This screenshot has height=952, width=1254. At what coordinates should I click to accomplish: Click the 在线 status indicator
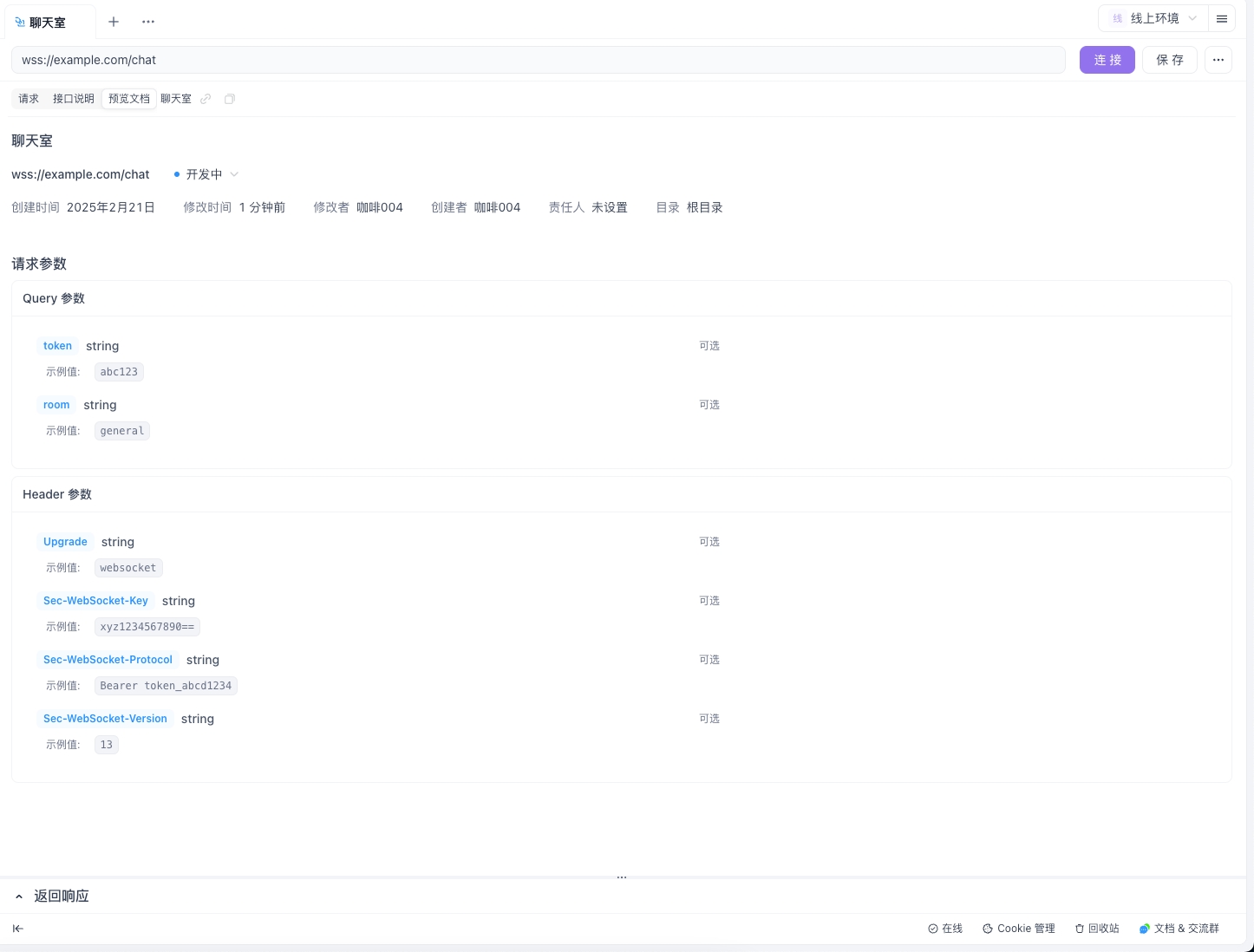click(945, 929)
